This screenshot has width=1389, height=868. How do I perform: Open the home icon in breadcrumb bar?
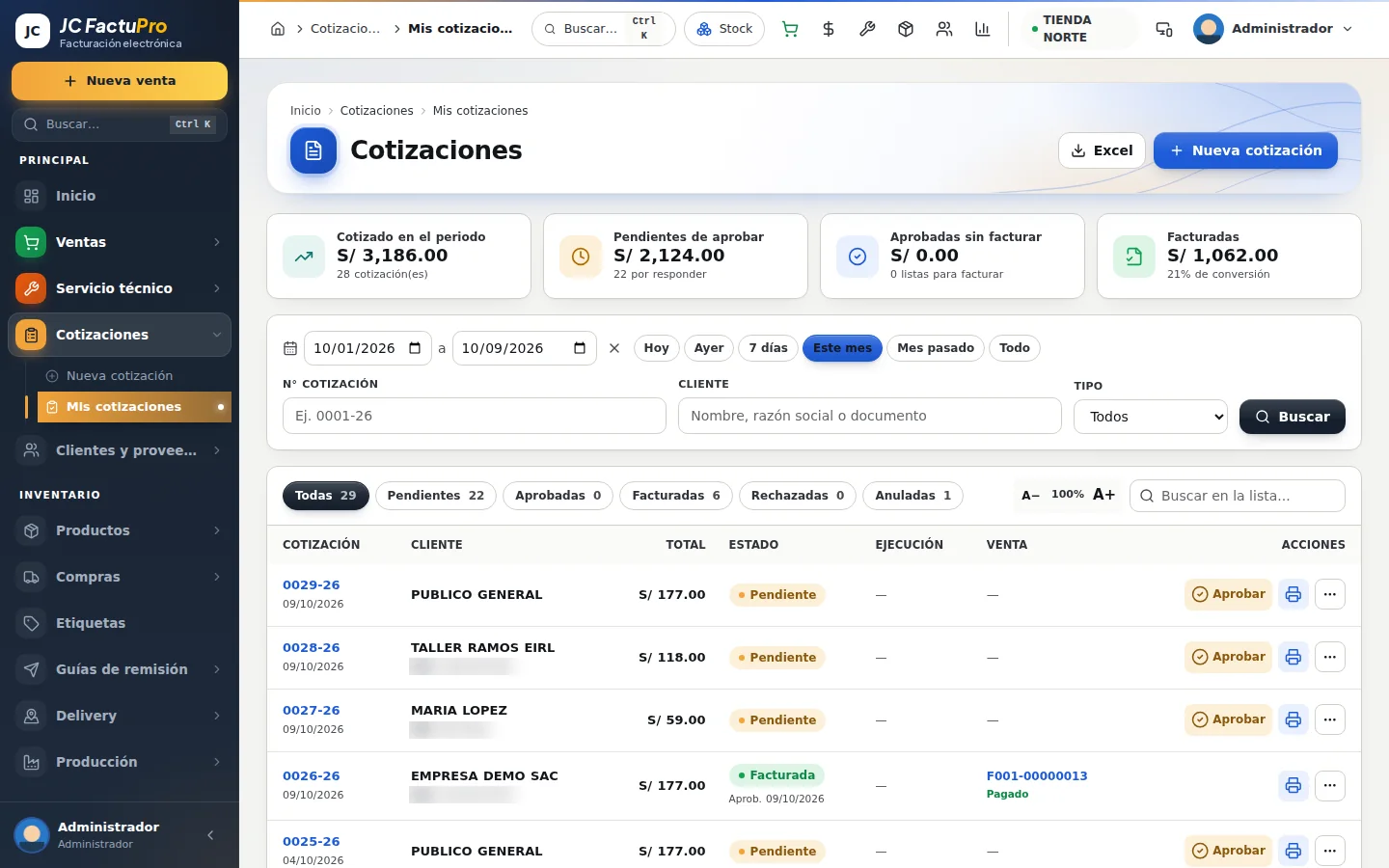pos(278,29)
